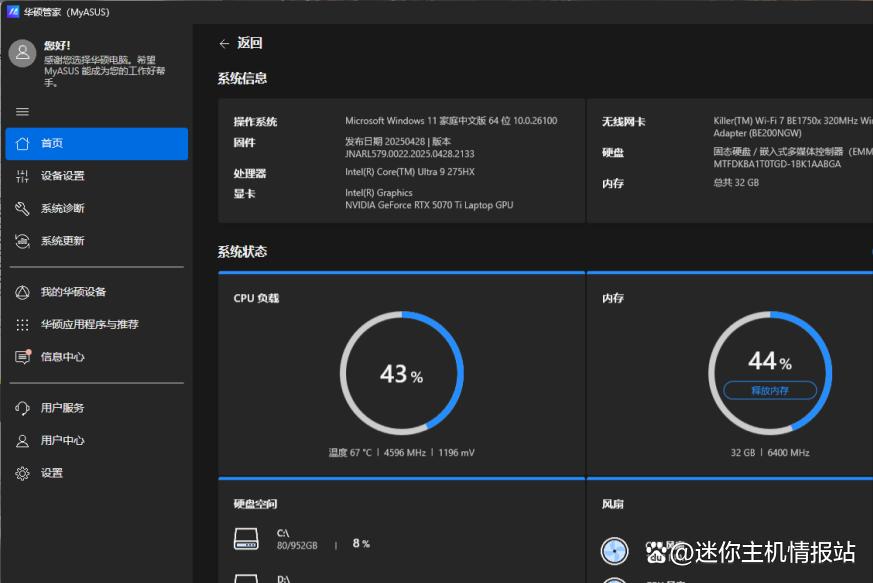Click the message icon for 信息中心
The image size is (873, 583).
pyautogui.click(x=23, y=356)
